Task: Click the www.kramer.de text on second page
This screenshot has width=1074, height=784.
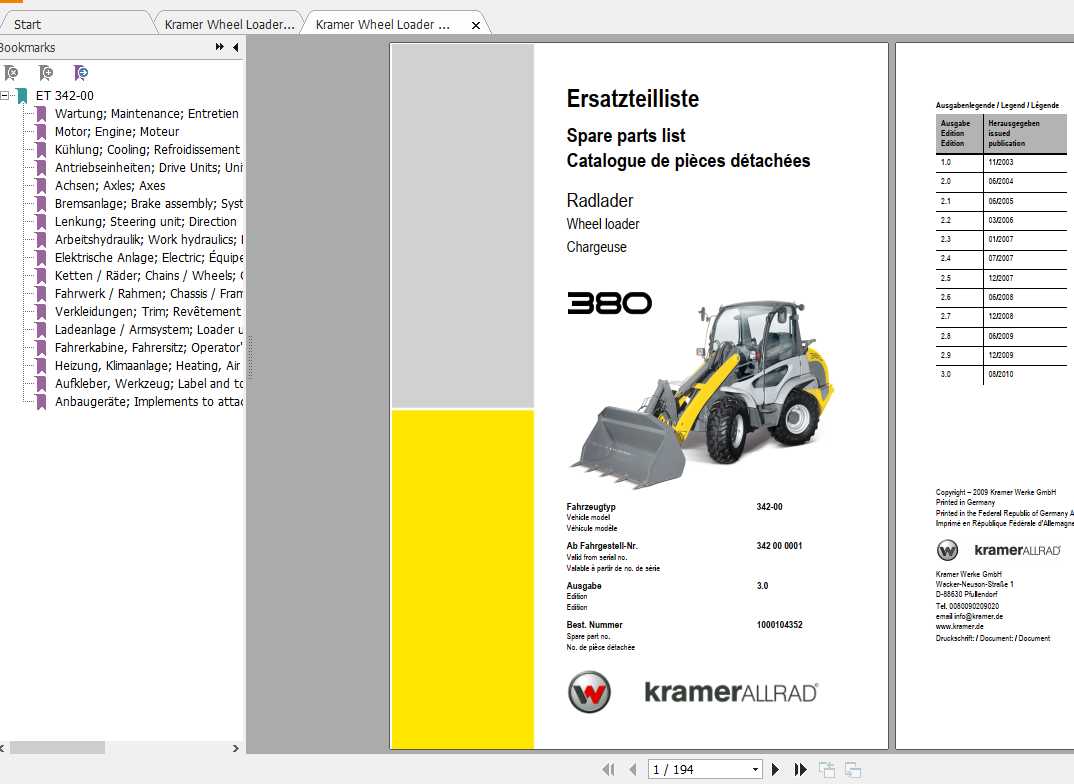Action: point(960,627)
